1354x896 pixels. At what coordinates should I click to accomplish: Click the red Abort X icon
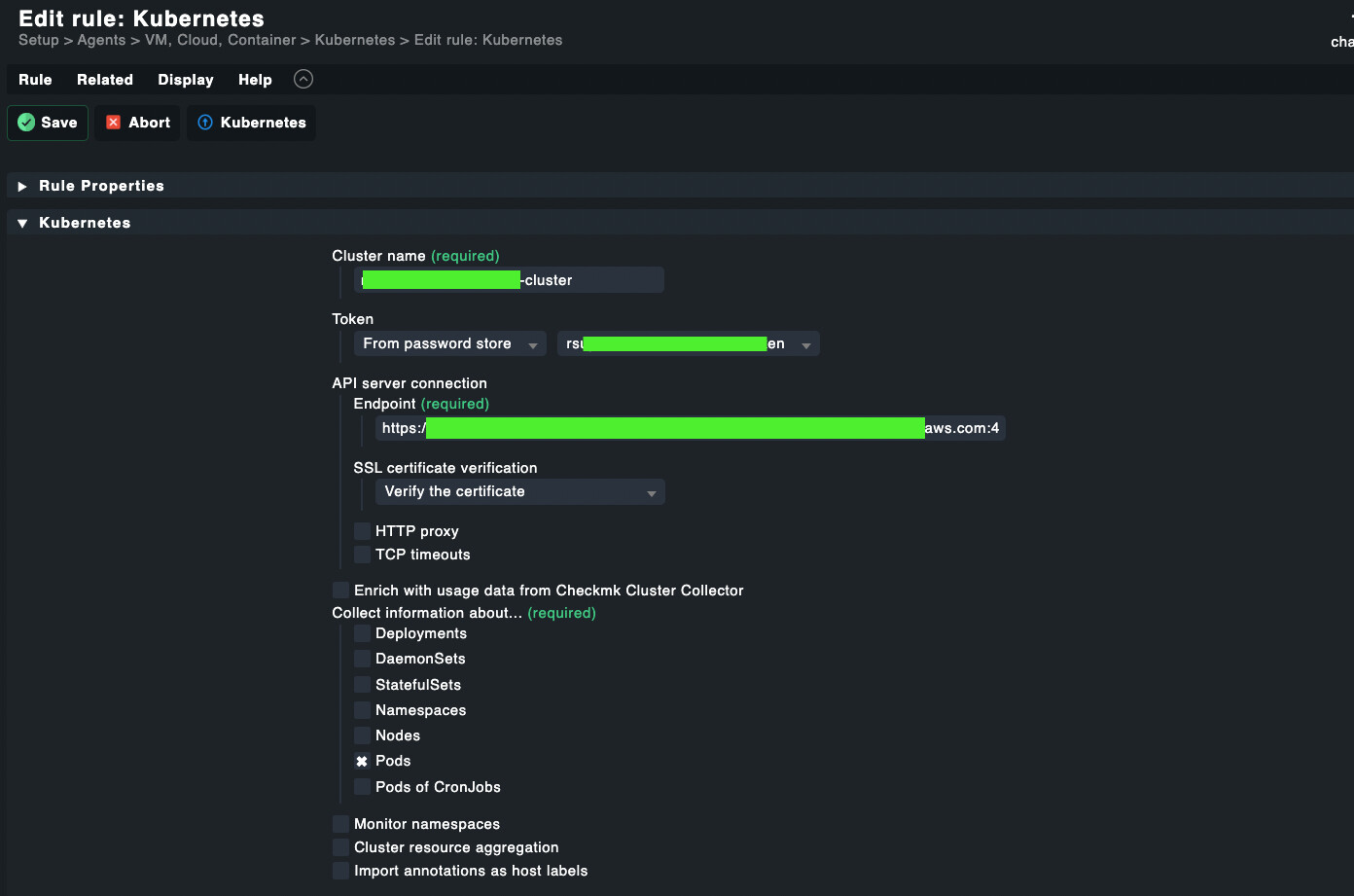(114, 123)
